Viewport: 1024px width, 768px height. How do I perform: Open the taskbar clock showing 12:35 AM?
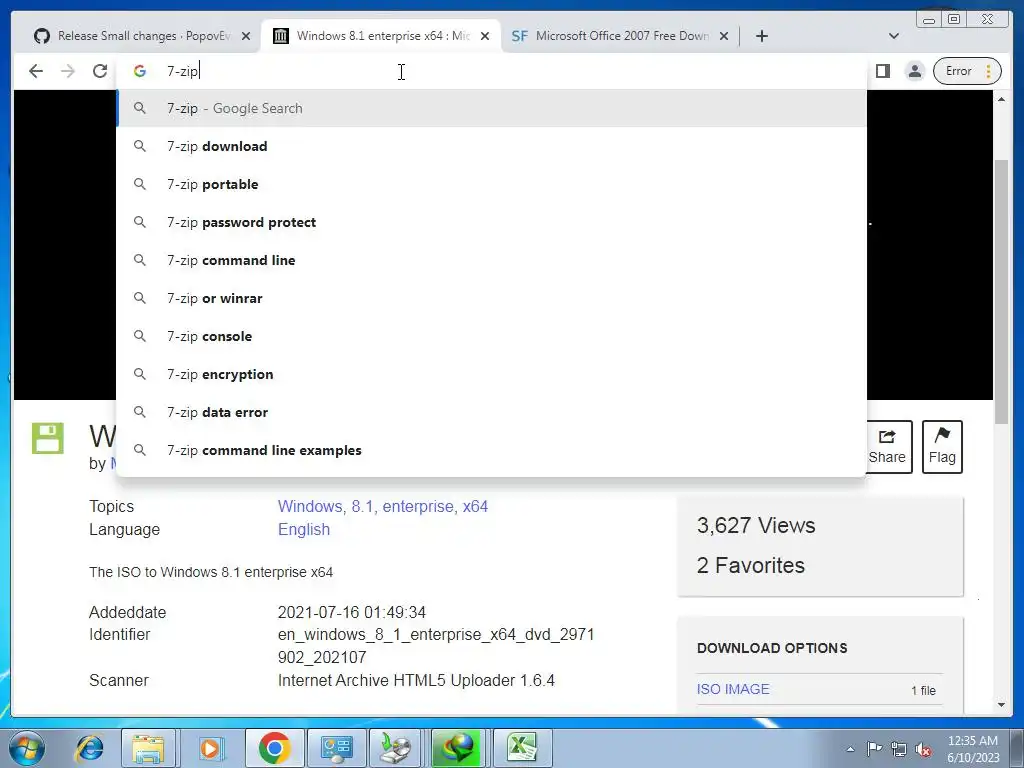(x=973, y=749)
